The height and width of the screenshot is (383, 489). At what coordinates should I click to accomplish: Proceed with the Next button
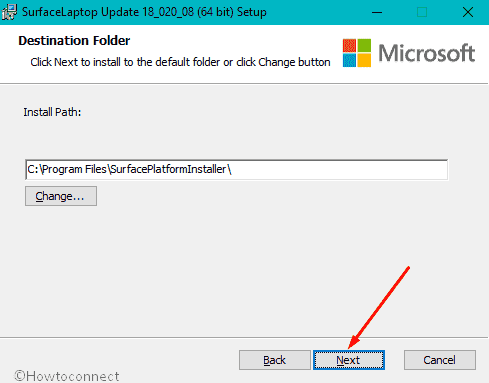click(x=349, y=360)
